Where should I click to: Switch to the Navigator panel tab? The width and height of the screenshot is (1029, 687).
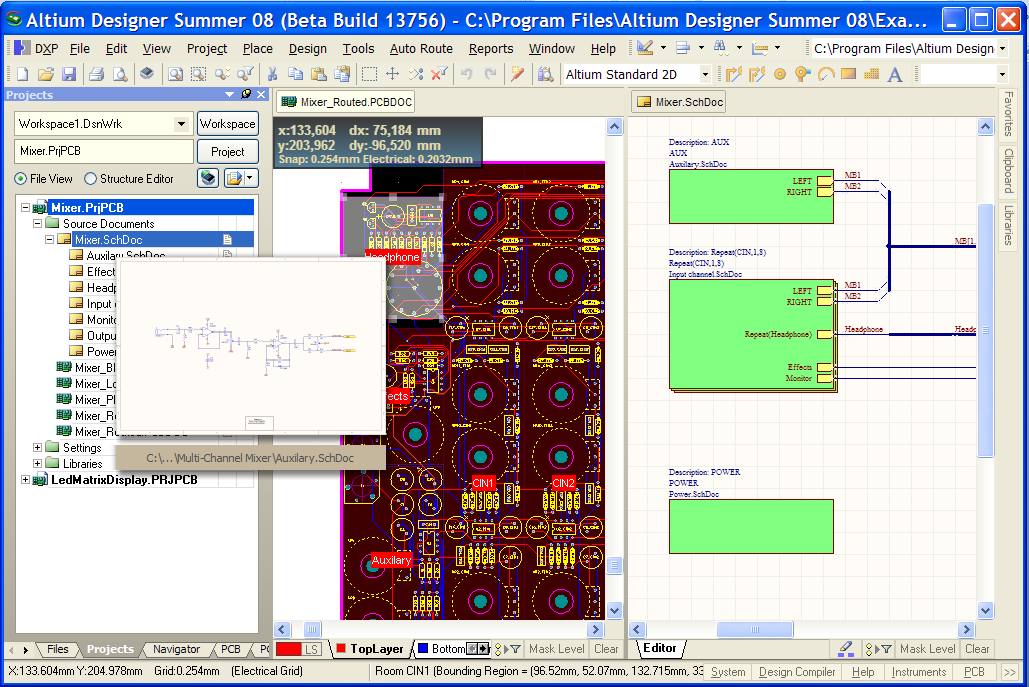pos(177,649)
